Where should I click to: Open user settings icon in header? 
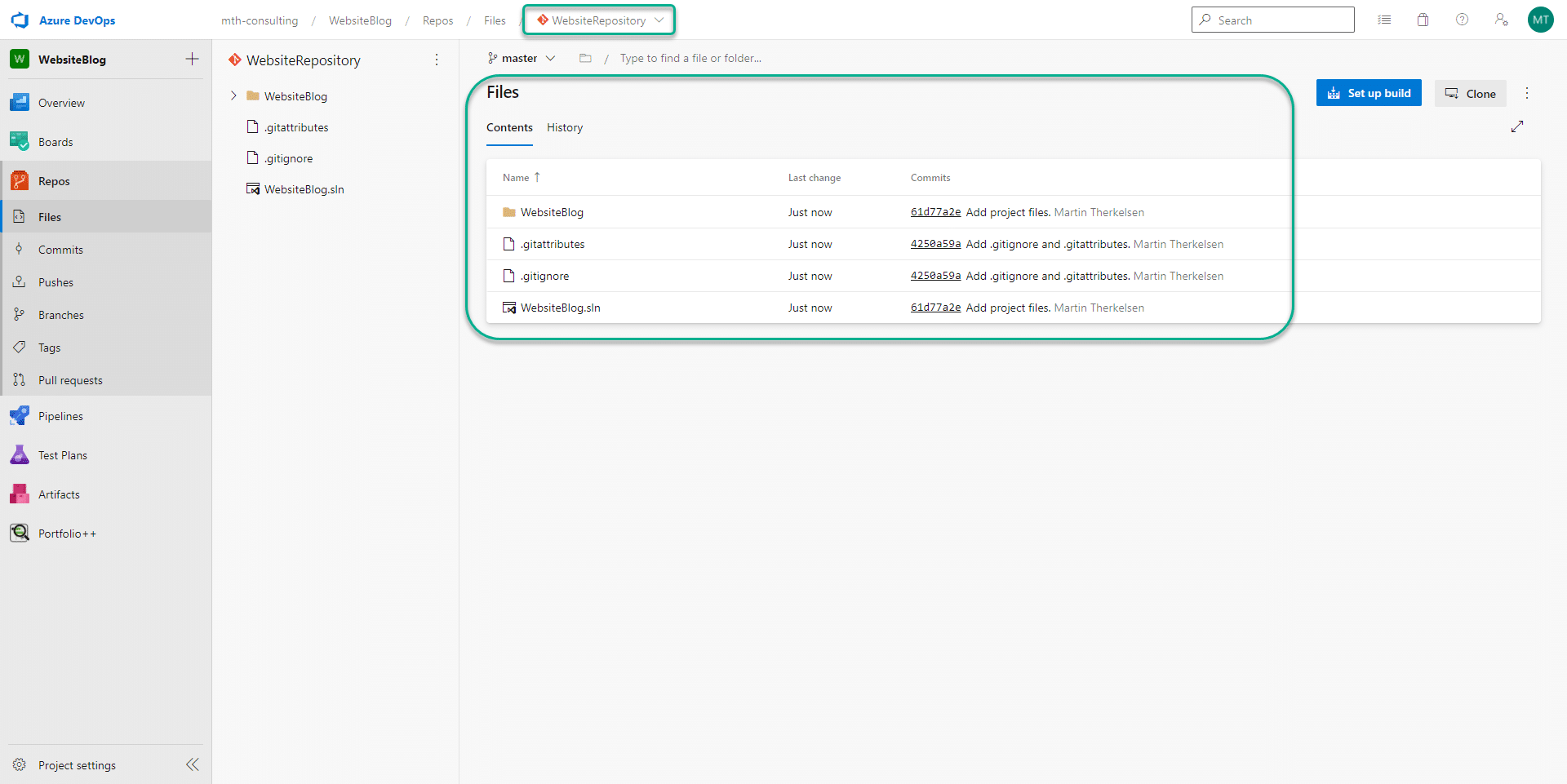pyautogui.click(x=1501, y=20)
